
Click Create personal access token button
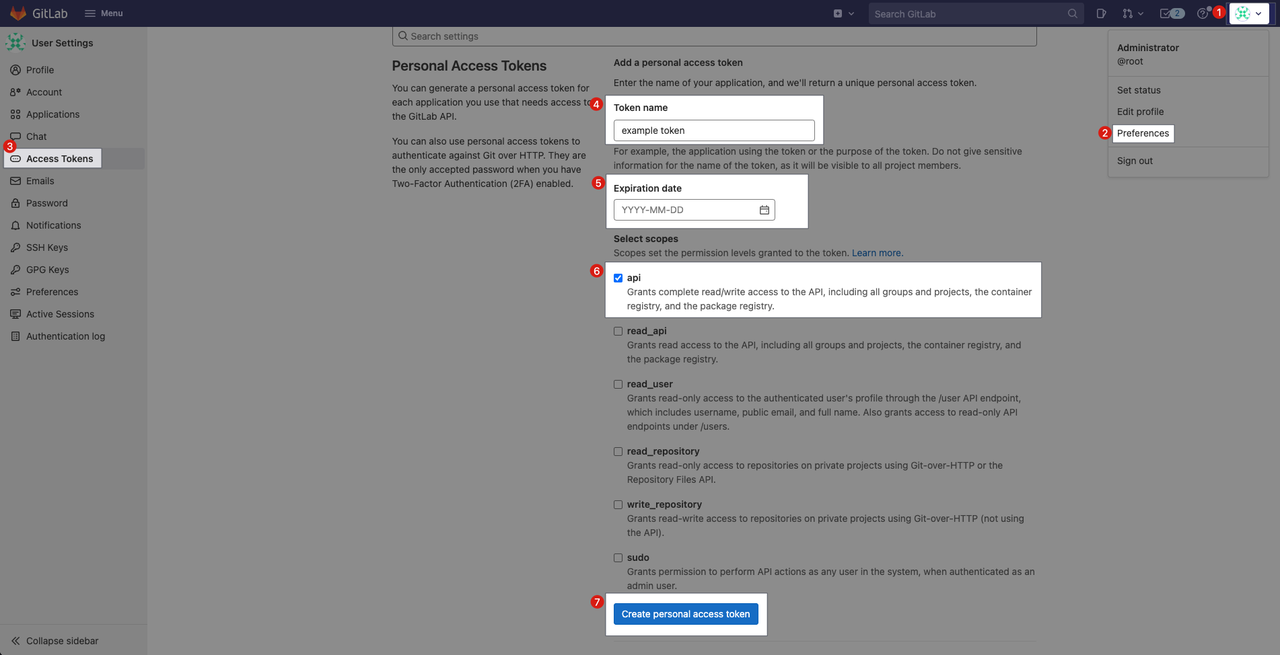pyautogui.click(x=685, y=614)
